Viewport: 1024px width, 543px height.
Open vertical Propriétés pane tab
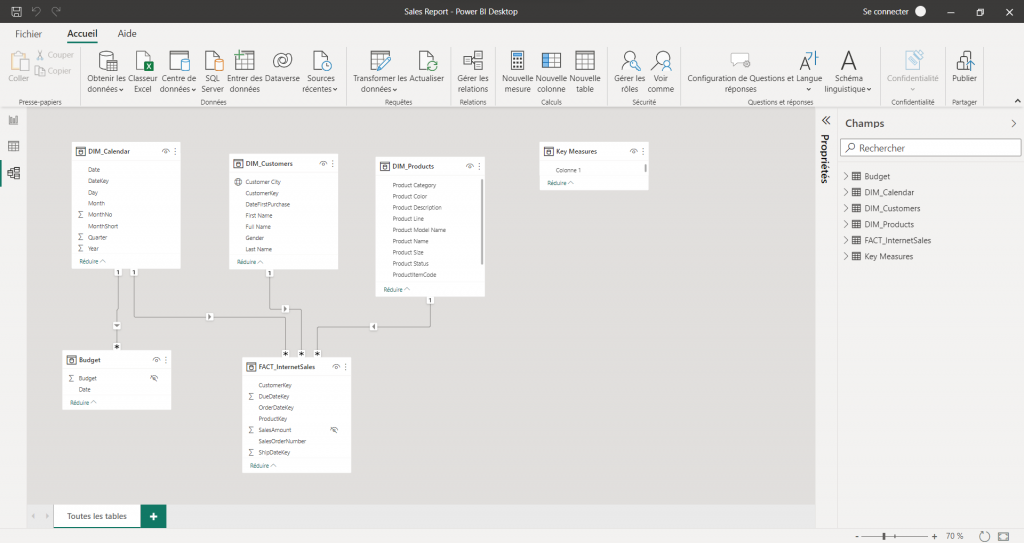tap(825, 159)
